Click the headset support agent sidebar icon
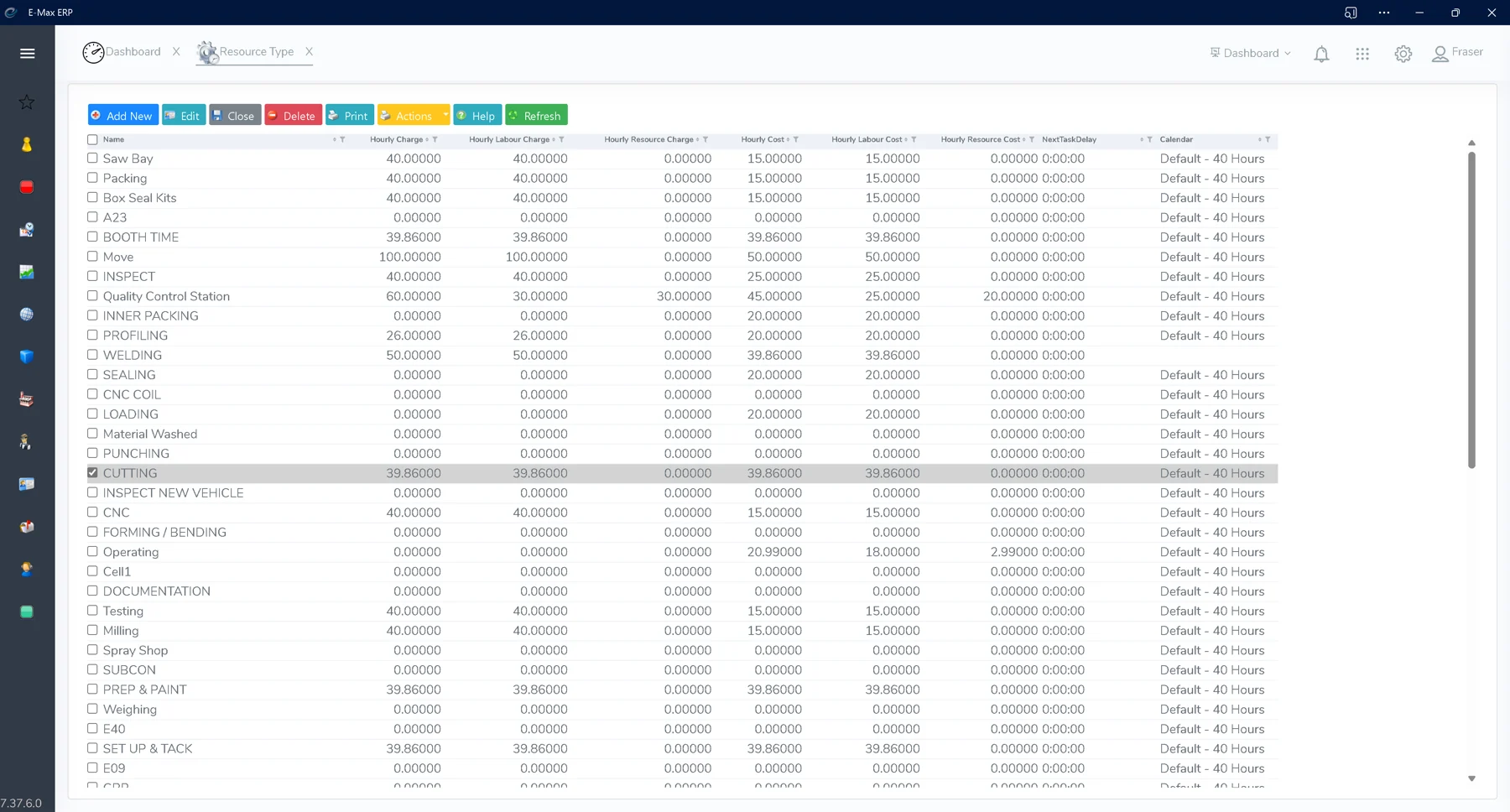 [x=27, y=569]
